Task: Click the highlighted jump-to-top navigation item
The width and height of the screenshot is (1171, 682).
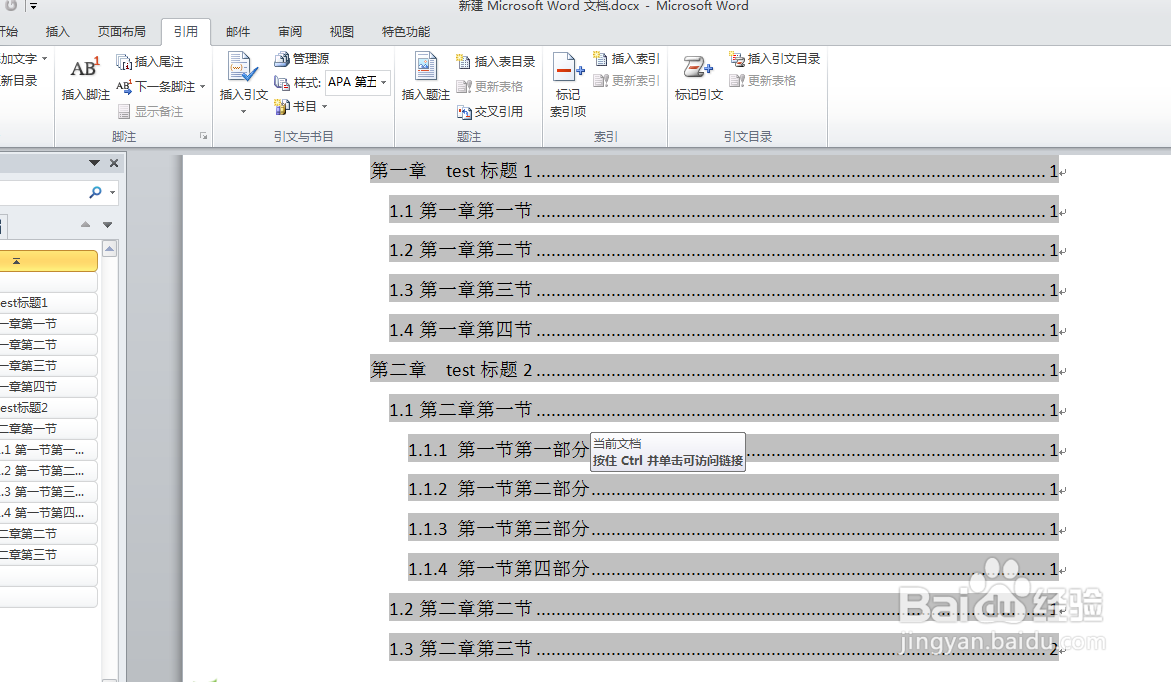Action: (49, 261)
